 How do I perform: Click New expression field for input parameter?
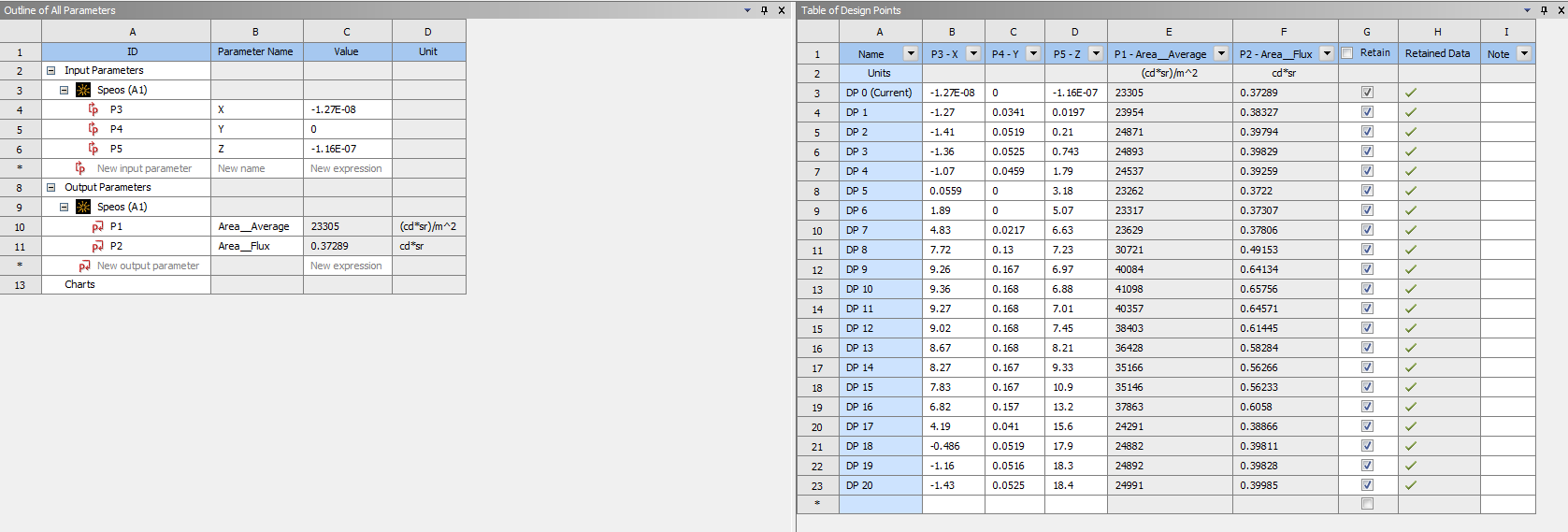[348, 168]
